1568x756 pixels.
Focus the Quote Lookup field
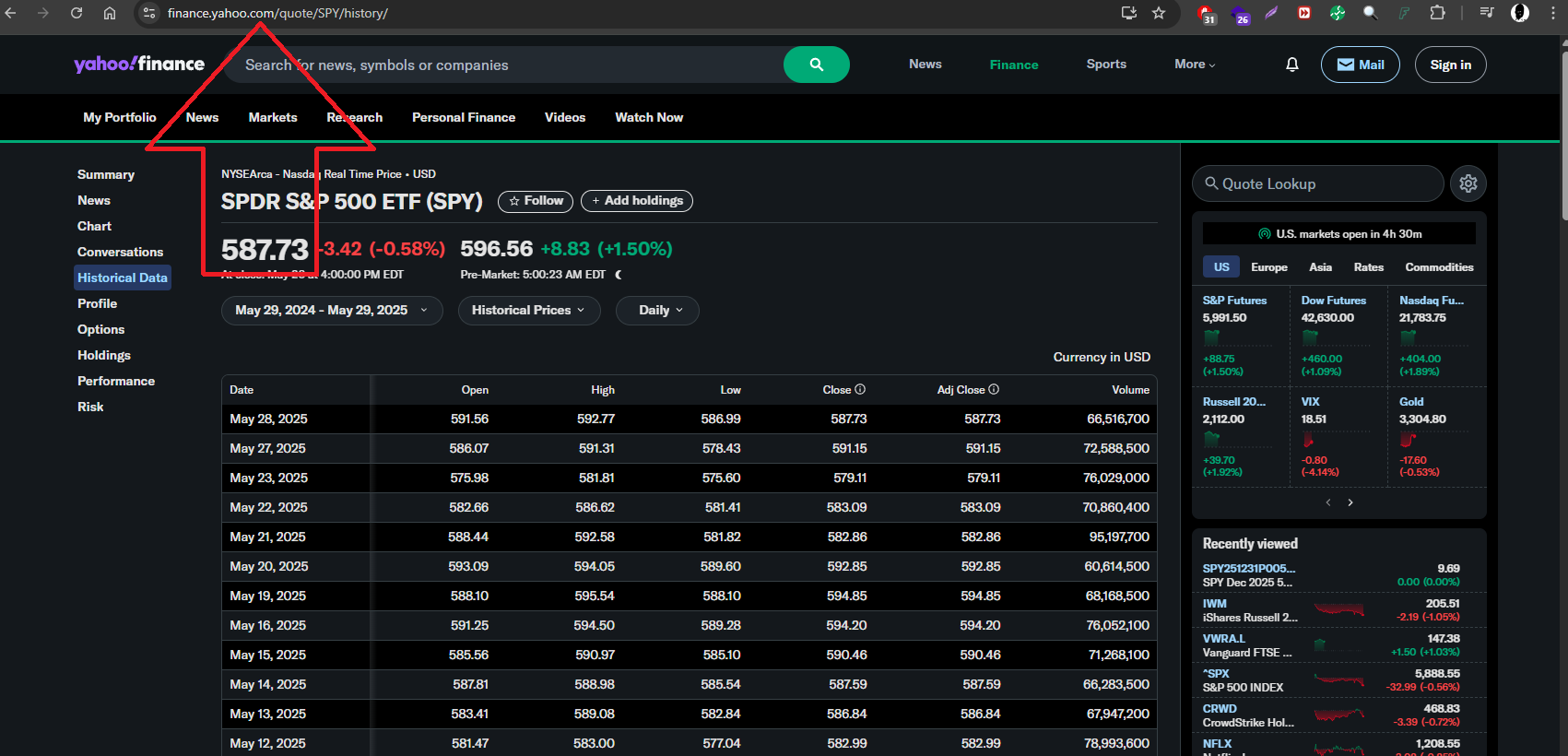point(1318,183)
